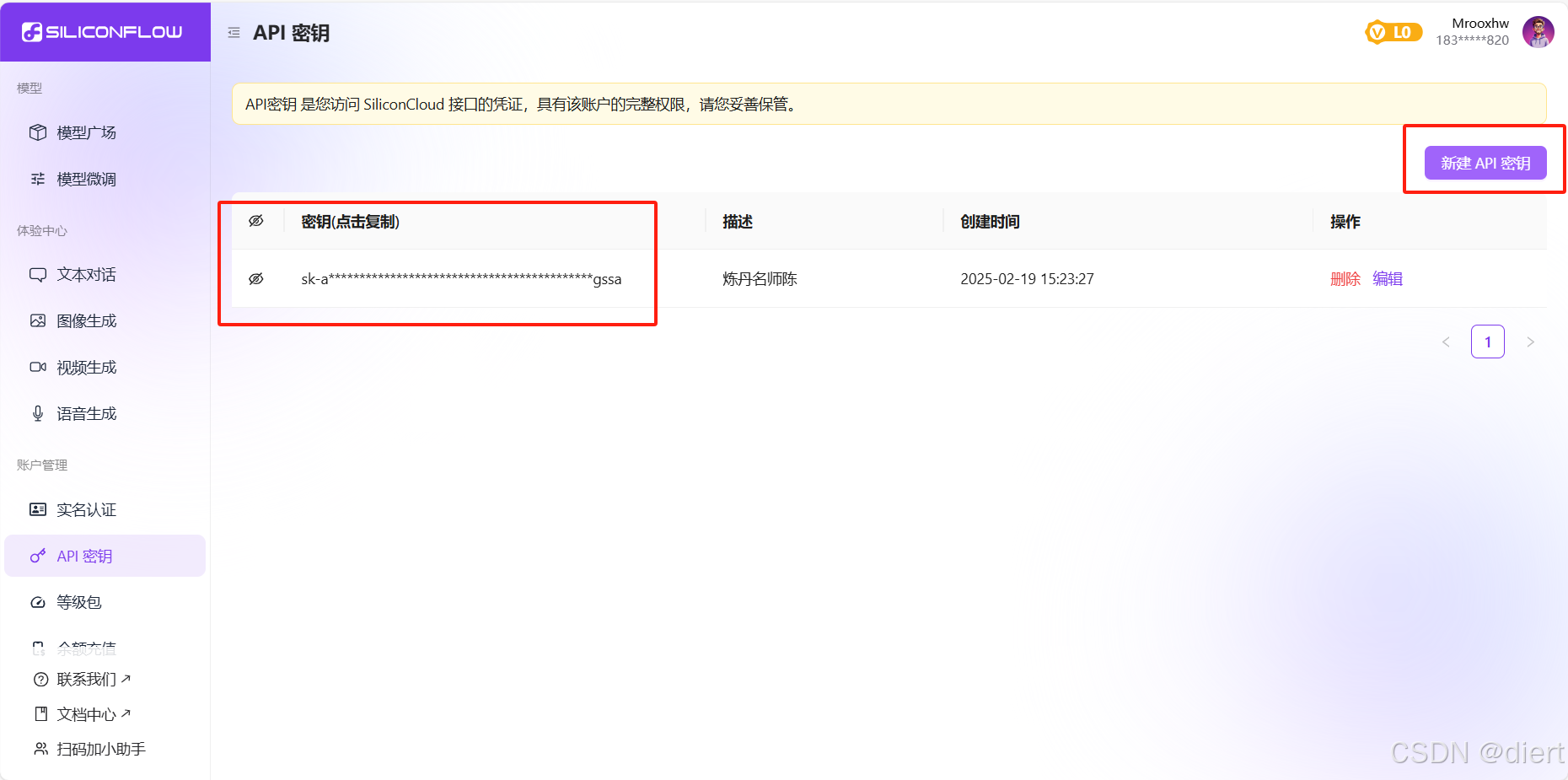Click the API 密钥 key icon
Viewport: 1568px width, 780px height.
(x=38, y=556)
